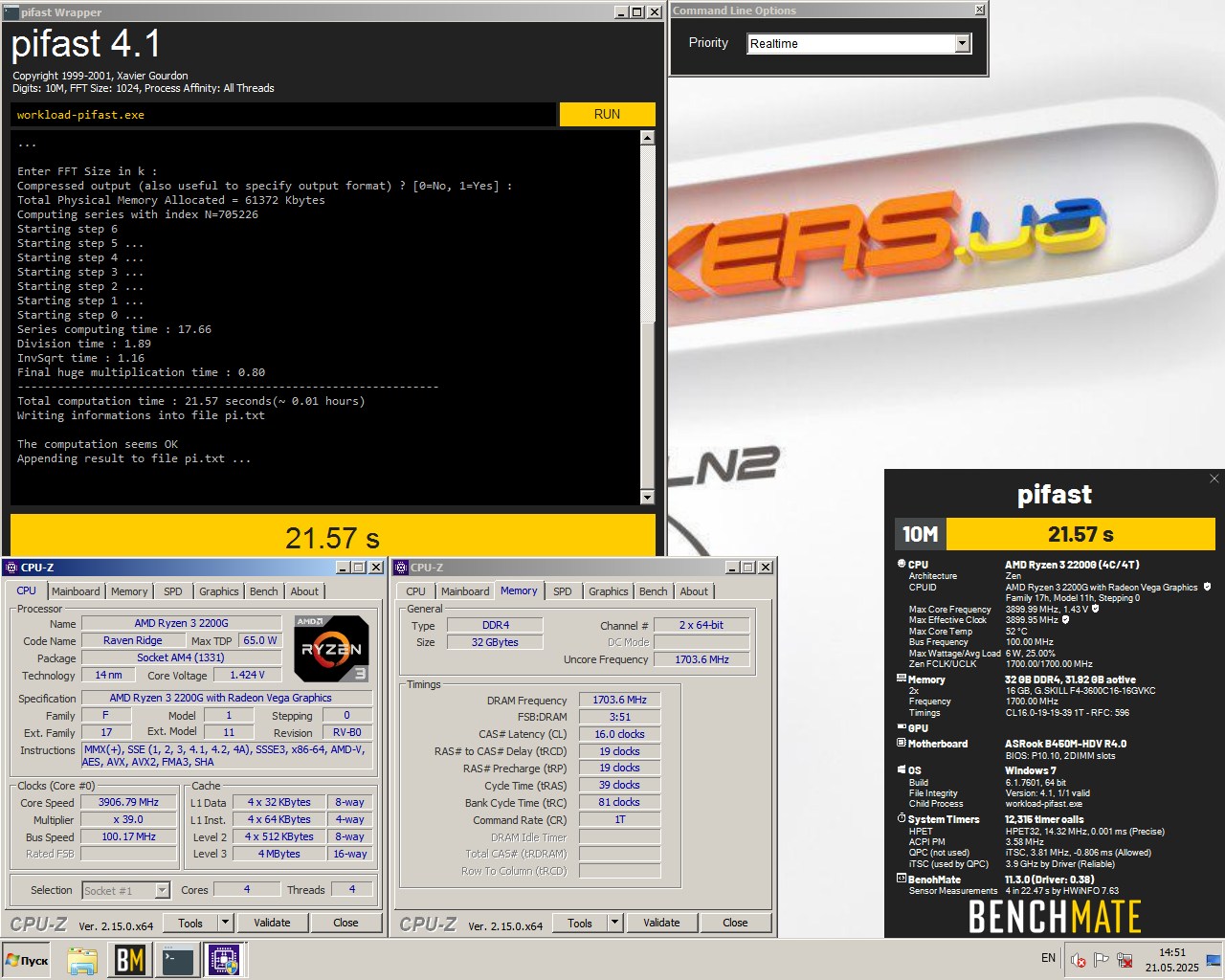Click the GPU section icon in BenchMate panel
Image resolution: width=1225 pixels, height=980 pixels.
902,727
